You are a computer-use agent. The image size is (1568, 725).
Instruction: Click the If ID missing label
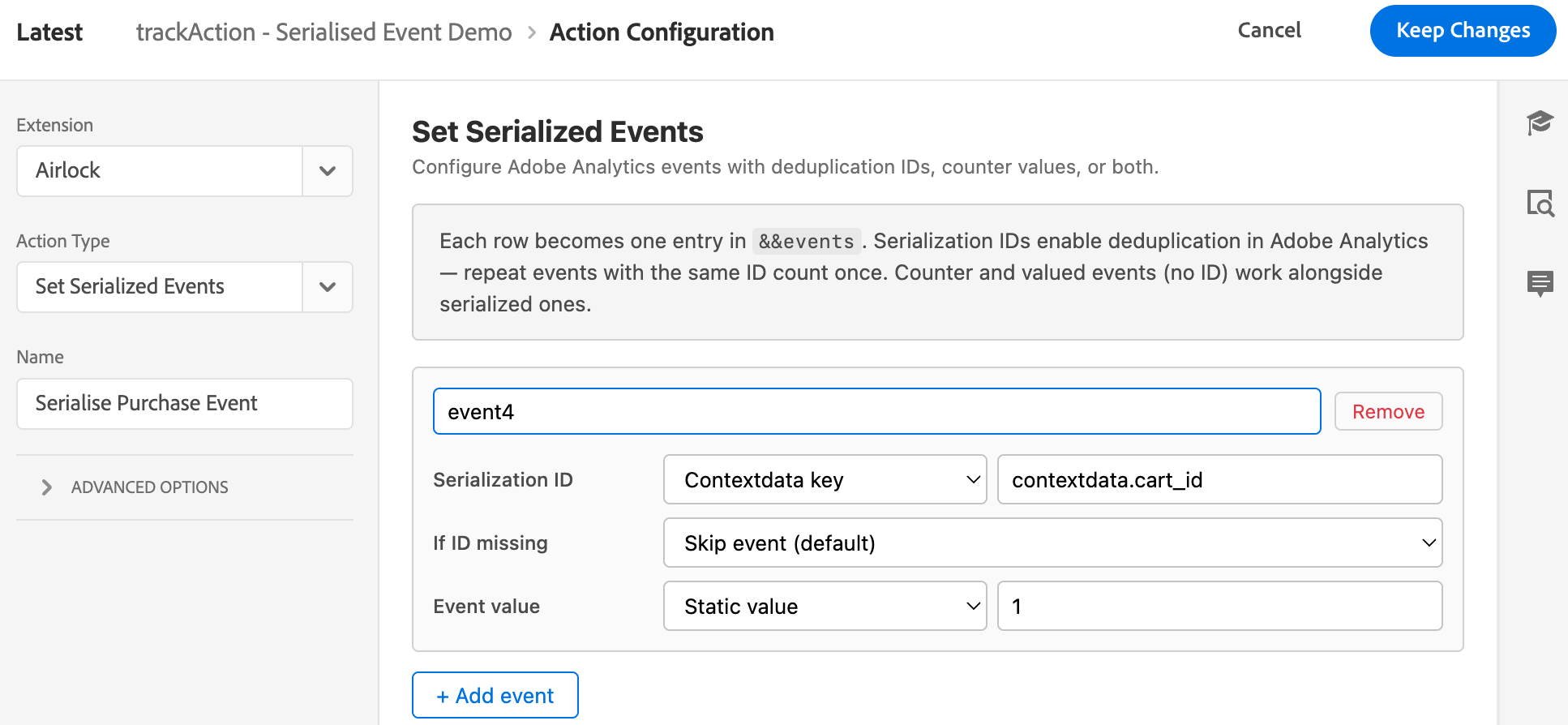(491, 543)
